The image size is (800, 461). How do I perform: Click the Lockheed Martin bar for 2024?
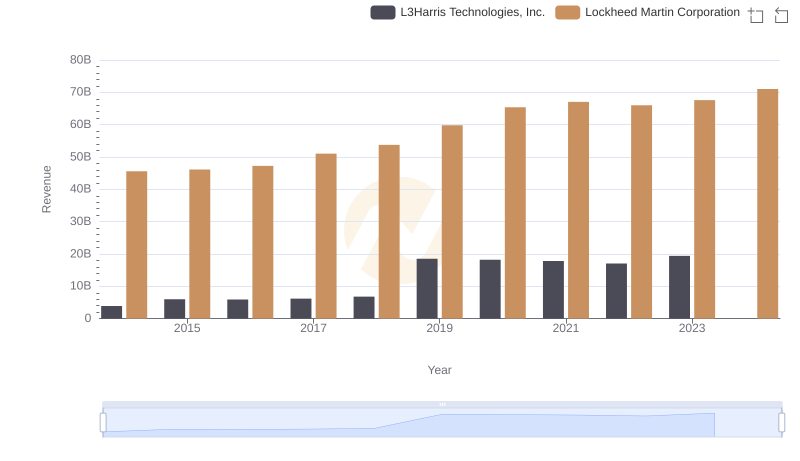point(767,203)
